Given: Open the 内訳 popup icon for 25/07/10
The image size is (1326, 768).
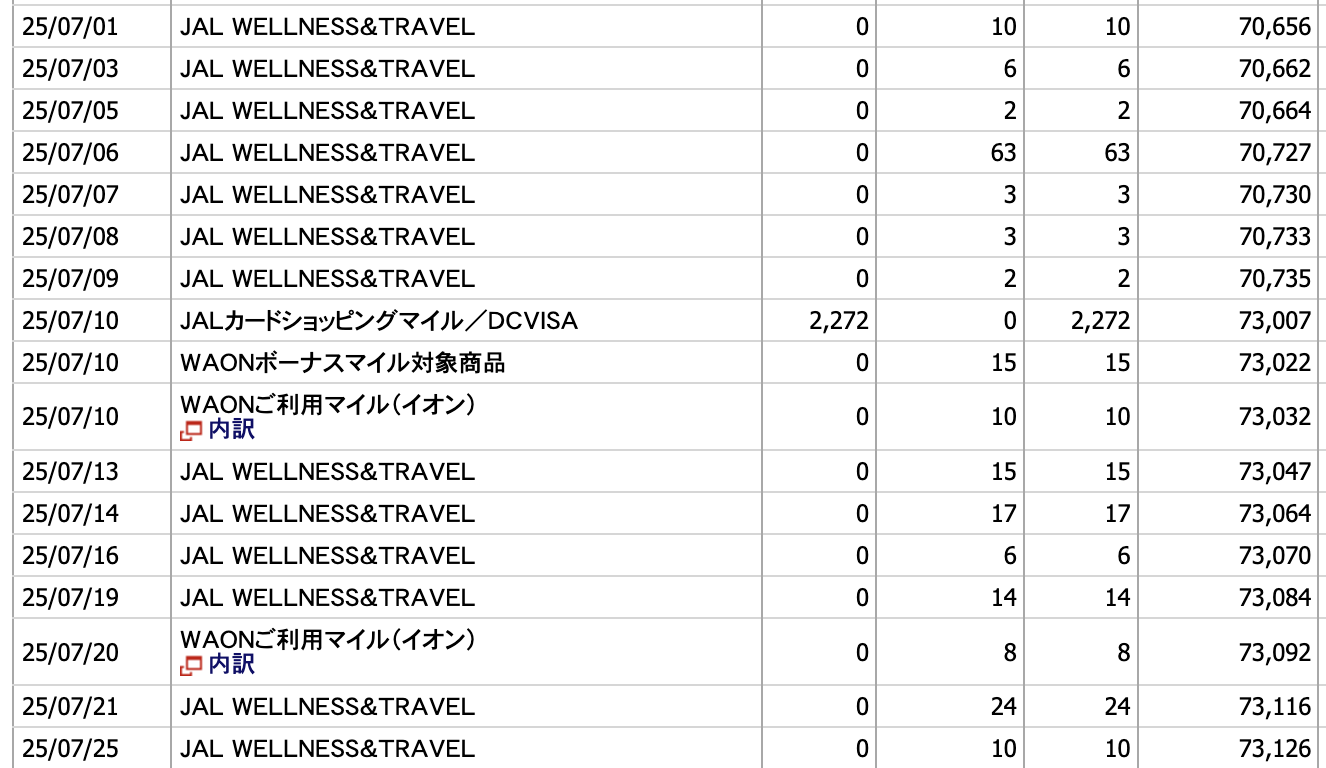Looking at the screenshot, I should (190, 432).
